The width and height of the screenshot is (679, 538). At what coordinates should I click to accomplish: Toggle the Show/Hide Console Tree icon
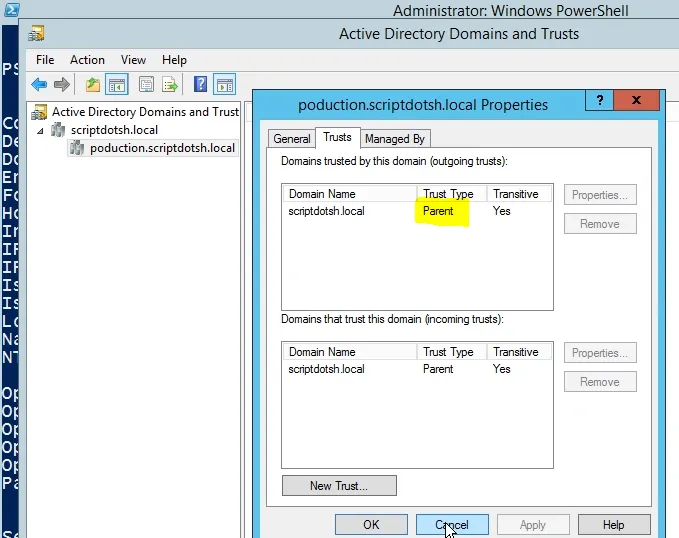pos(117,84)
